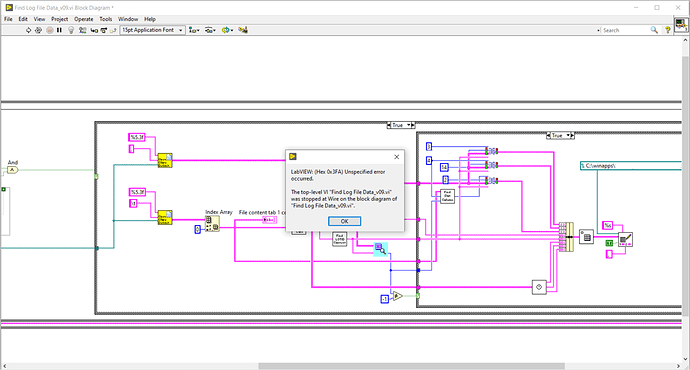Viewport: 690px width, 370px height.
Task: Click the Abort Execution stop icon
Action: (50, 30)
